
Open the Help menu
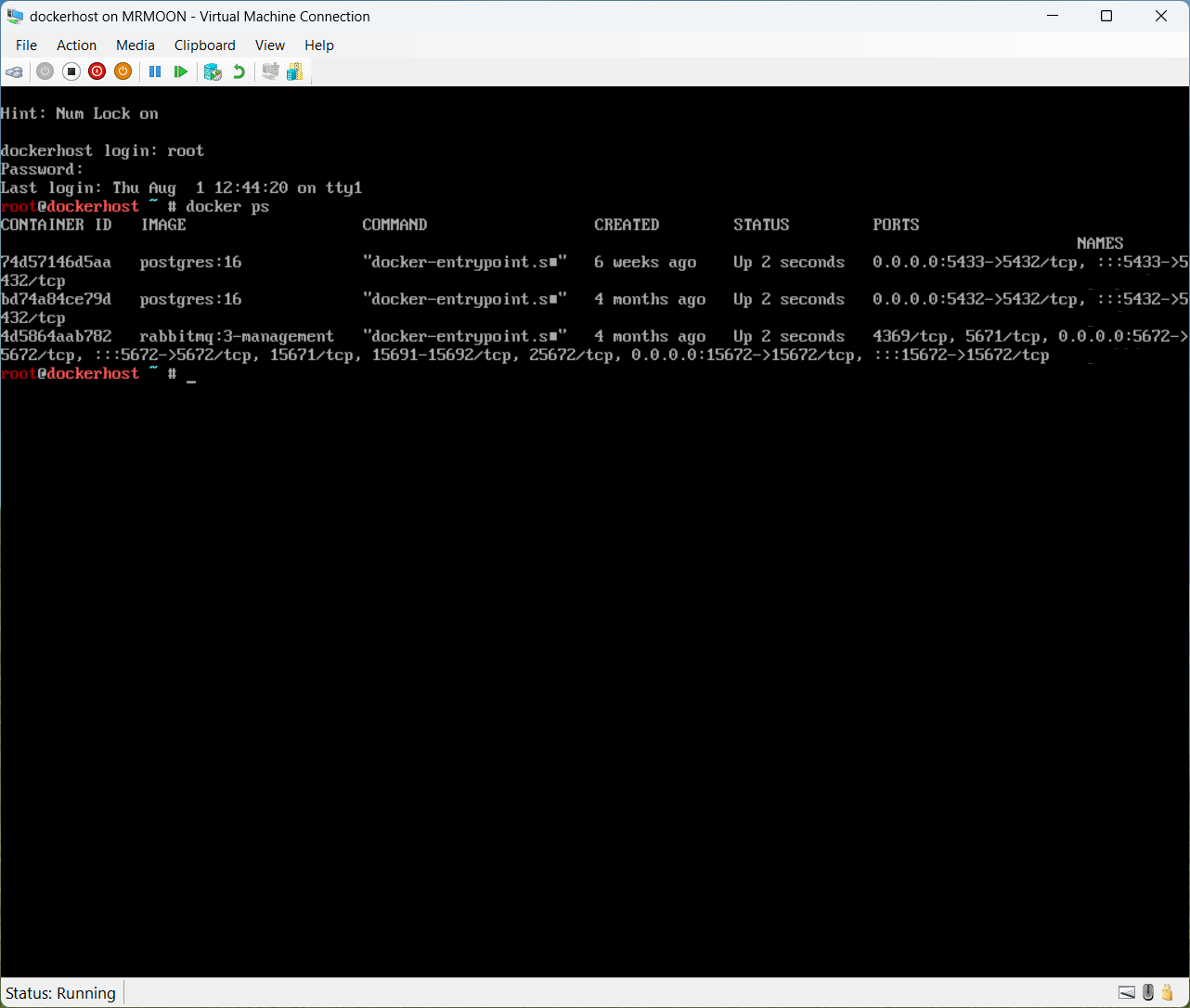(319, 45)
